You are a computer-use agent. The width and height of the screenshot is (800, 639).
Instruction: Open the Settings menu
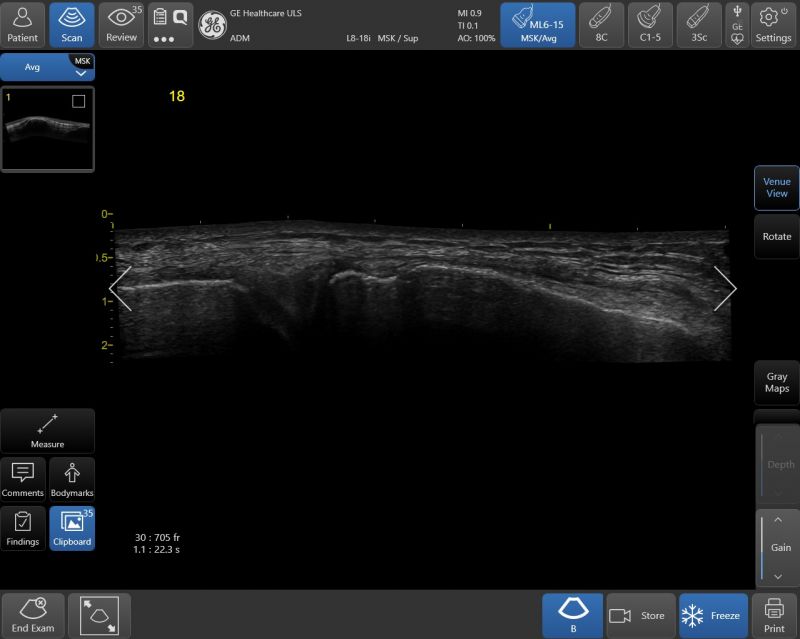point(773,25)
